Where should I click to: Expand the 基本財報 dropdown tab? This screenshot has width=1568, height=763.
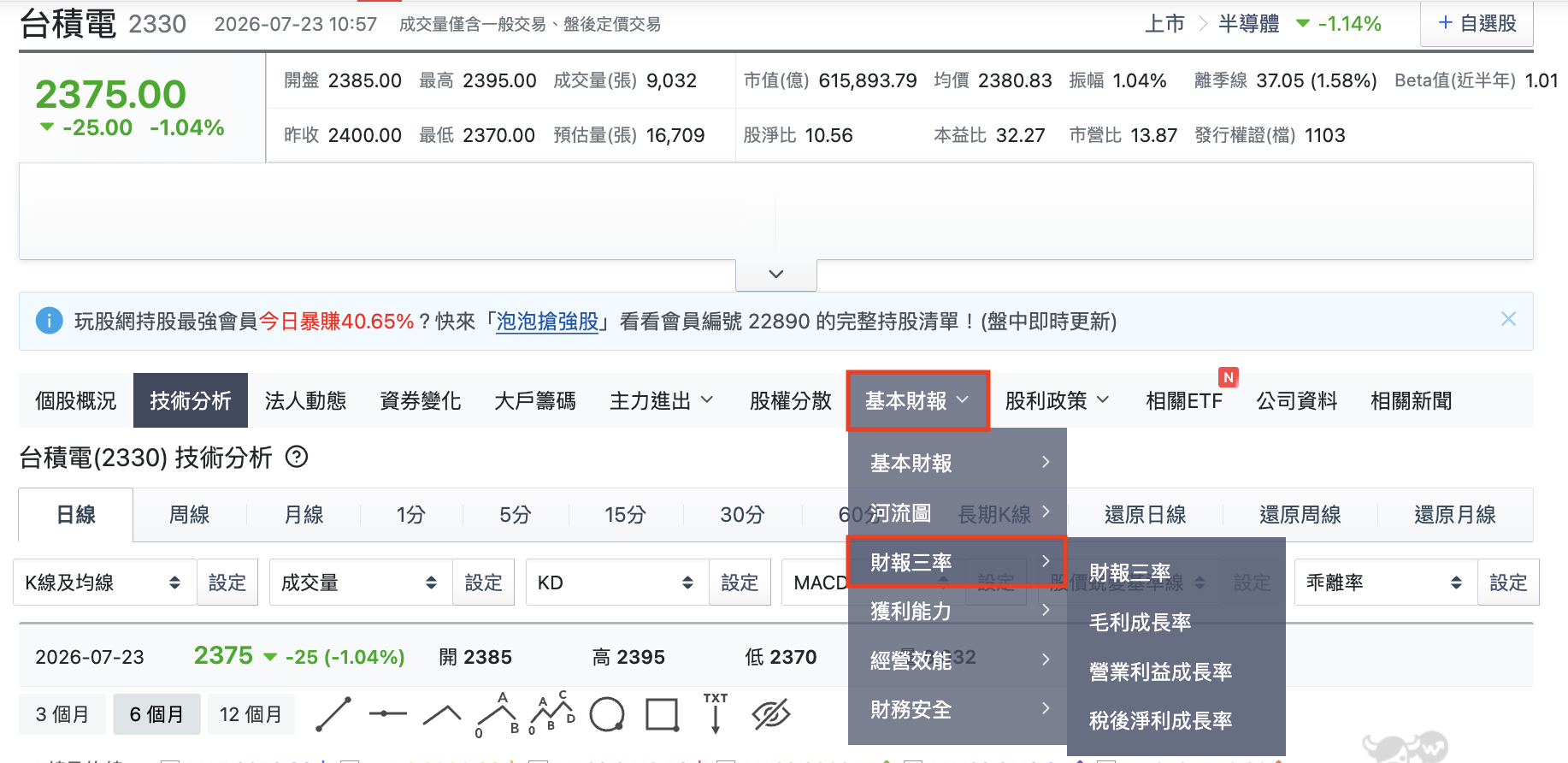(917, 400)
